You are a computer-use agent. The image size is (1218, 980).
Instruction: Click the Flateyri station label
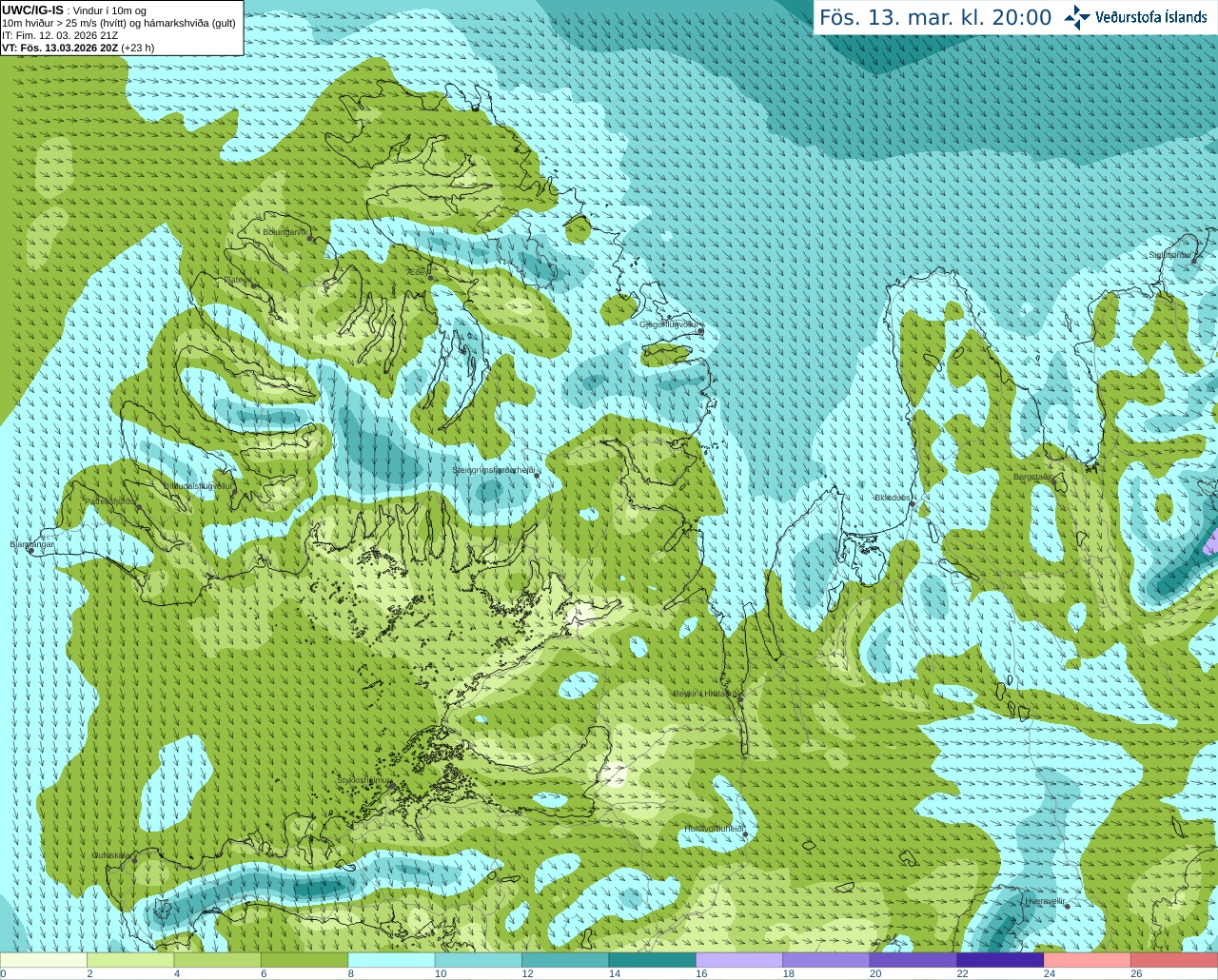coord(238,280)
